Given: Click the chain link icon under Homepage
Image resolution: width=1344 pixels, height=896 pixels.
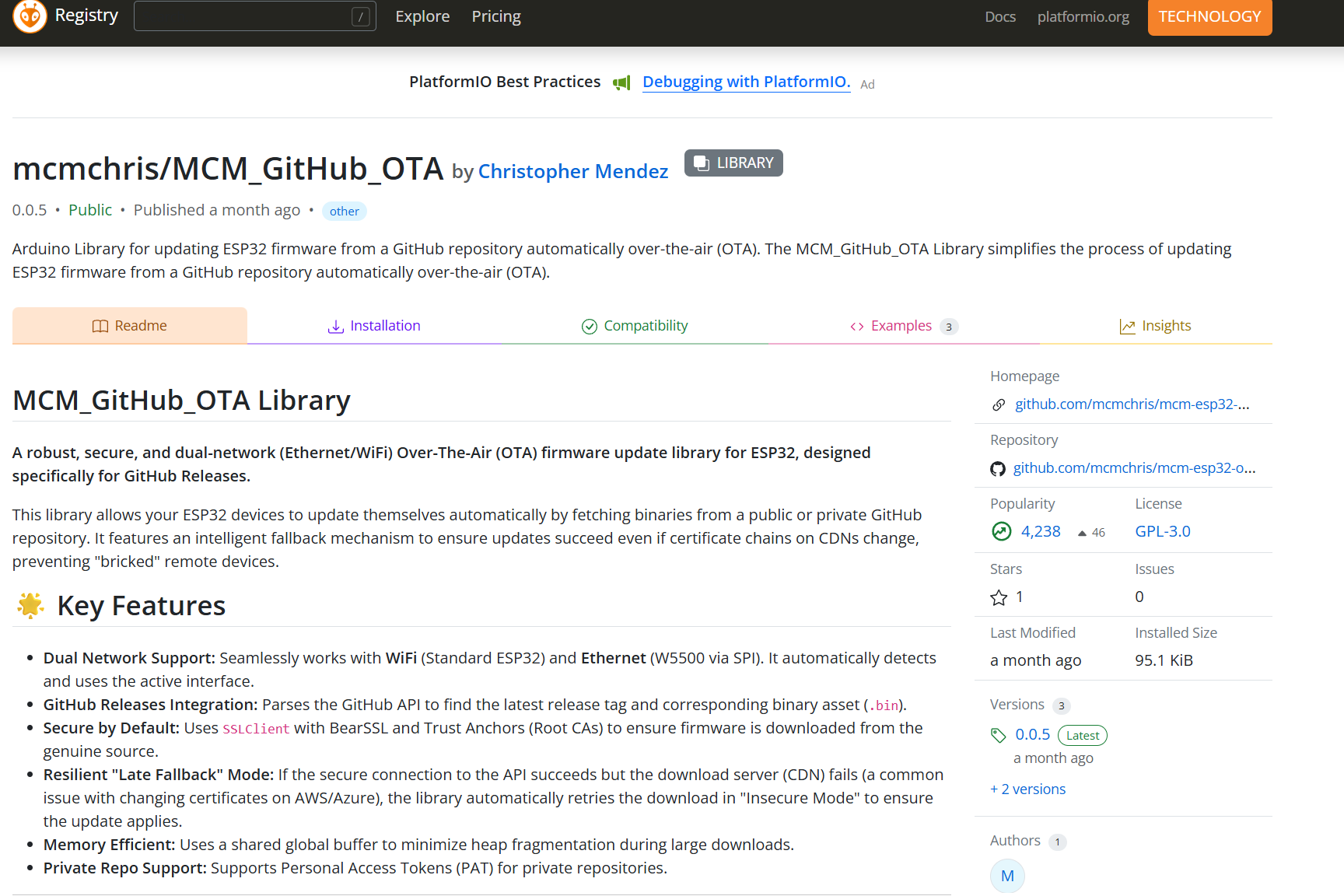Looking at the screenshot, I should [999, 405].
